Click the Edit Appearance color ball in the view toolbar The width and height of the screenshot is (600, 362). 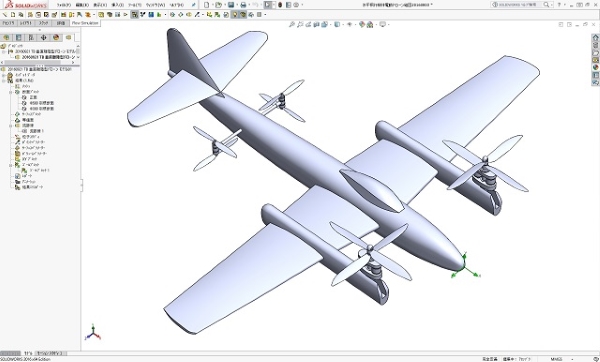click(362, 24)
